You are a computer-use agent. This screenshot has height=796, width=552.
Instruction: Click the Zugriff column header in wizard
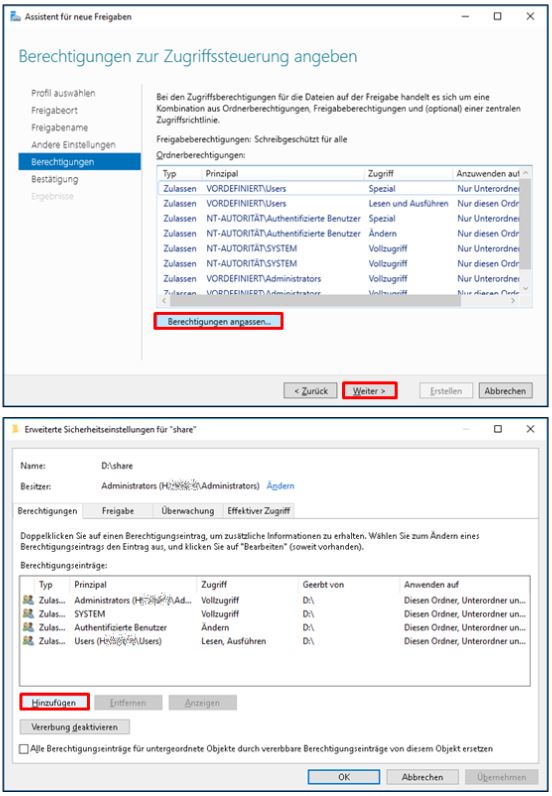[408, 174]
